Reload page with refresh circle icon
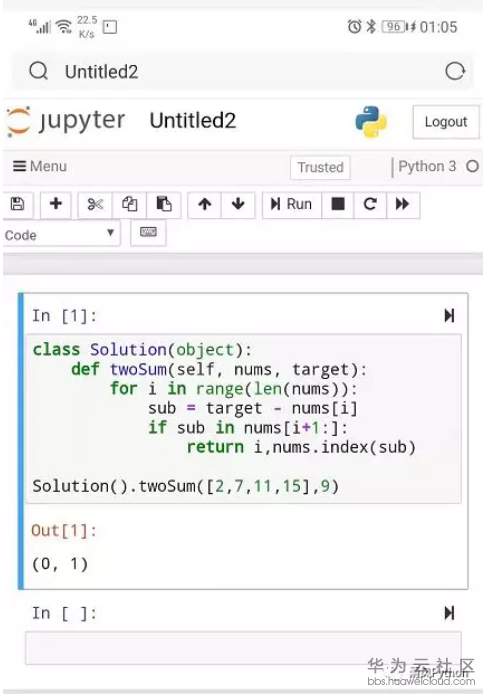This screenshot has width=489, height=696. click(x=455, y=71)
